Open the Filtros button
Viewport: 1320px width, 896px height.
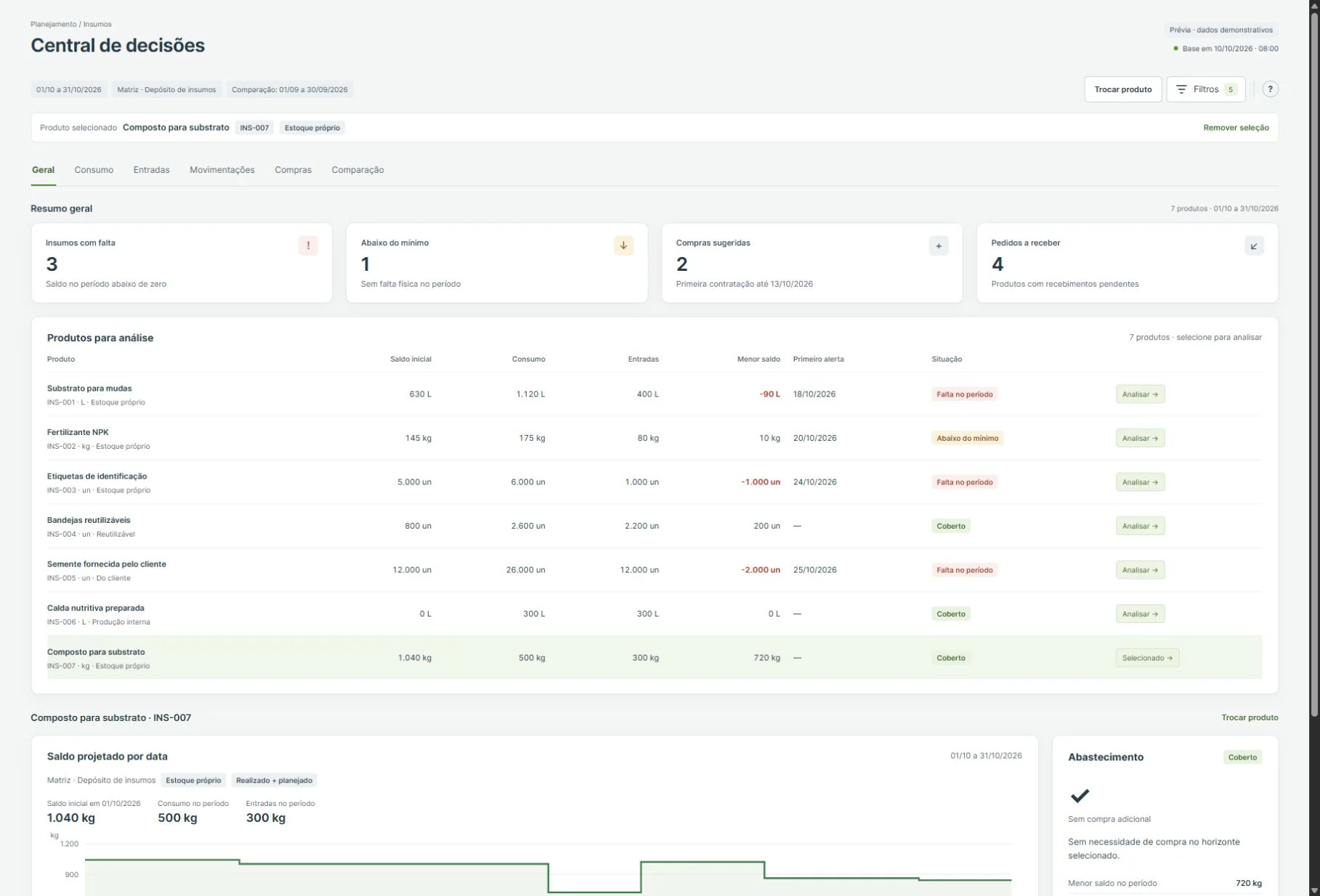pos(1206,89)
